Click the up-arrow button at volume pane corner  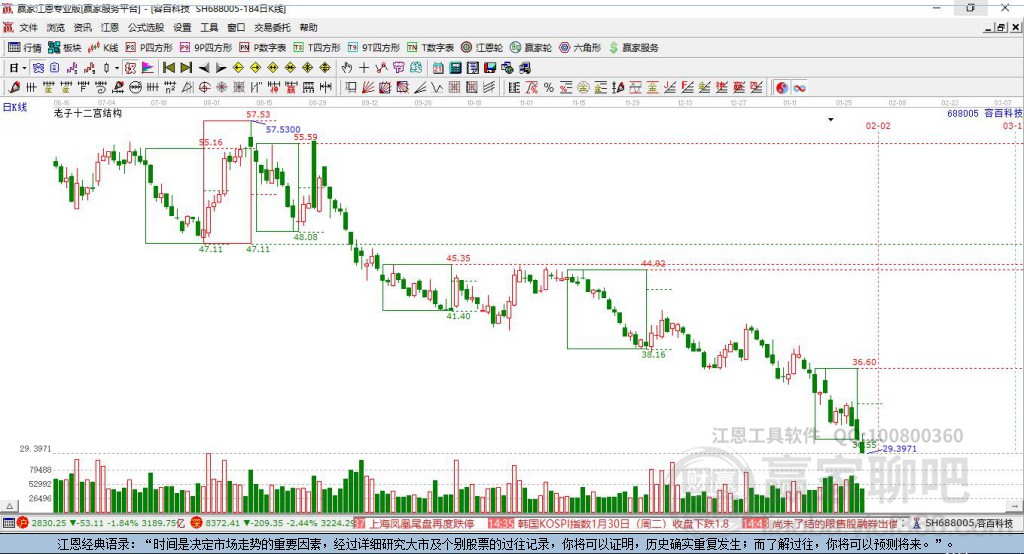(x=9, y=506)
